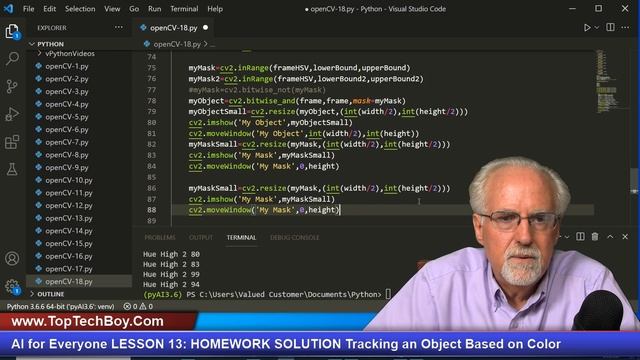640x360 pixels.
Task: Open openCV-1.py in the explorer
Action: click(67, 66)
